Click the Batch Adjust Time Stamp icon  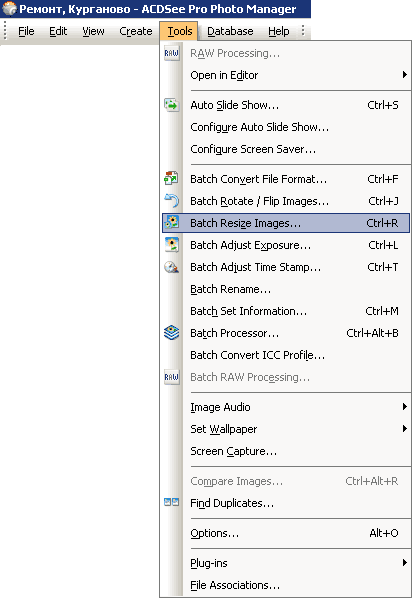tap(172, 267)
